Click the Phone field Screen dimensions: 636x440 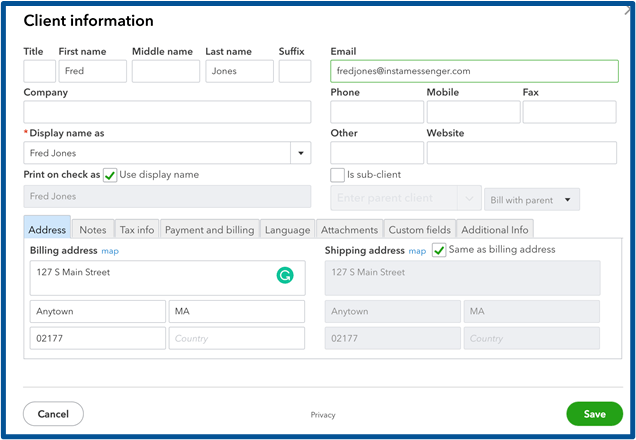pyautogui.click(x=377, y=112)
